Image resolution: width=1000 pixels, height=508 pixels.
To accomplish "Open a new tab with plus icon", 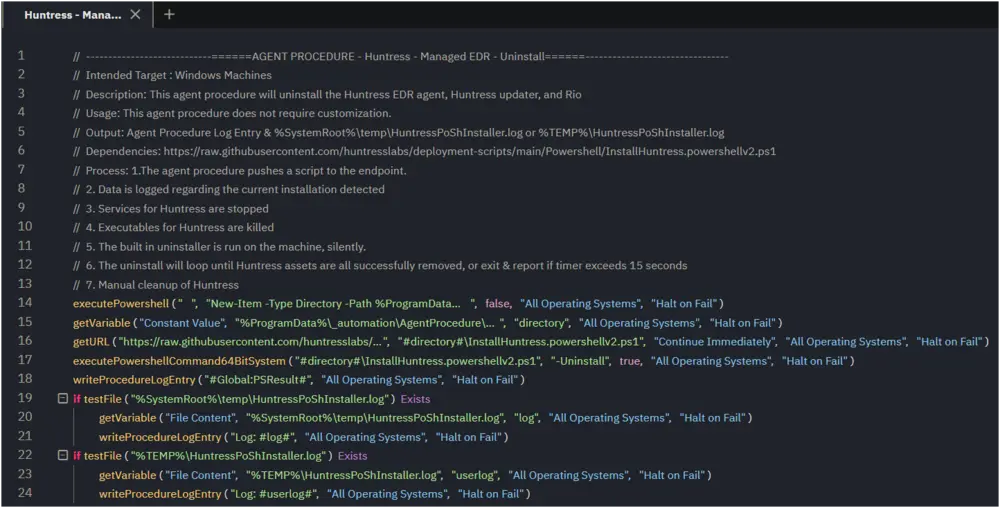I will pos(169,14).
